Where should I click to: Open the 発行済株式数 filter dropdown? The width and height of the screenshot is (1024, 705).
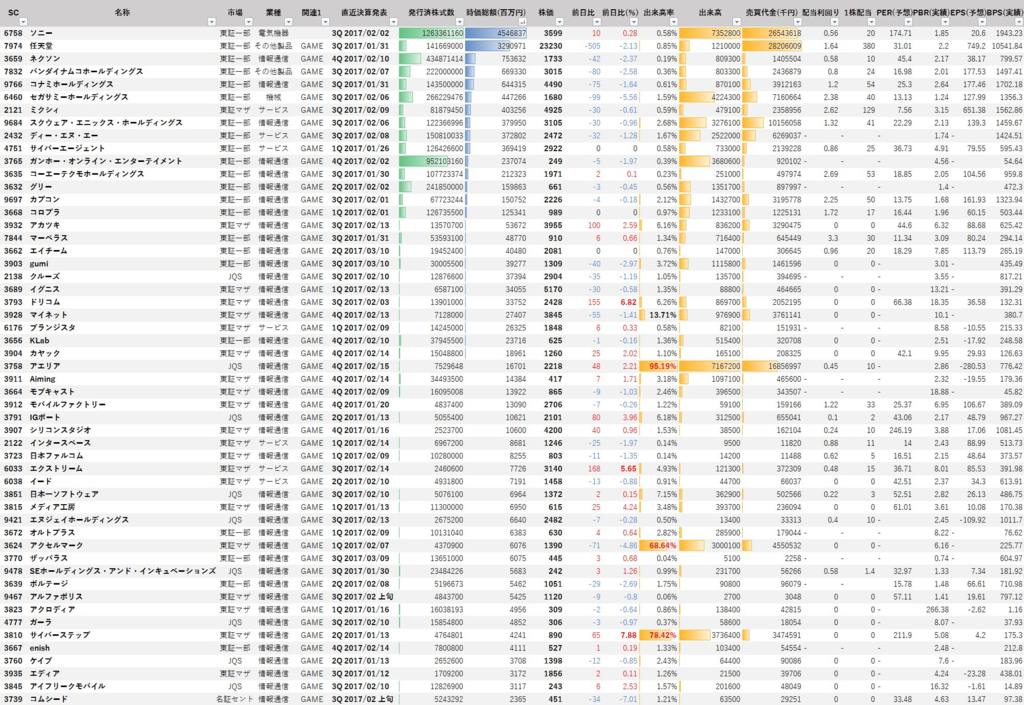click(x=460, y=22)
